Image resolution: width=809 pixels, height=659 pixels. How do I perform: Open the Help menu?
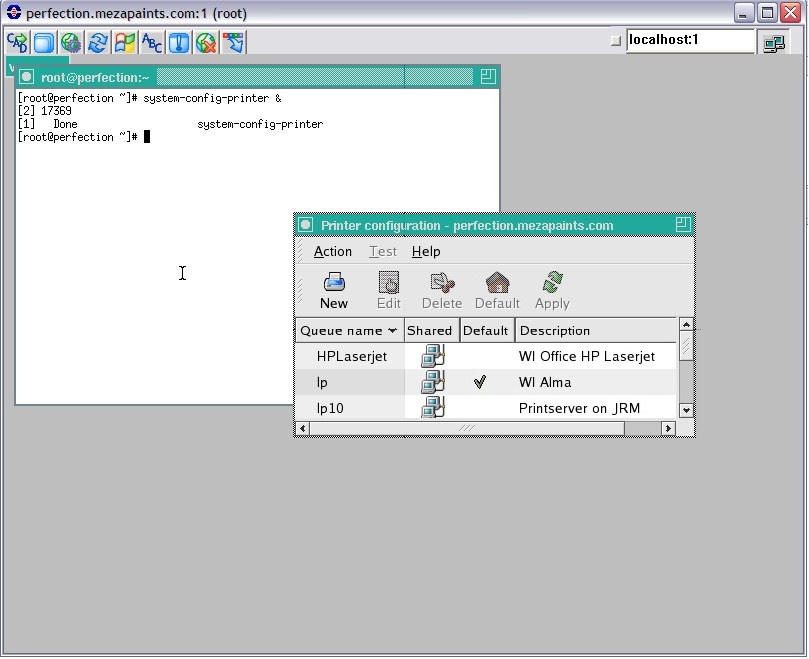click(426, 252)
